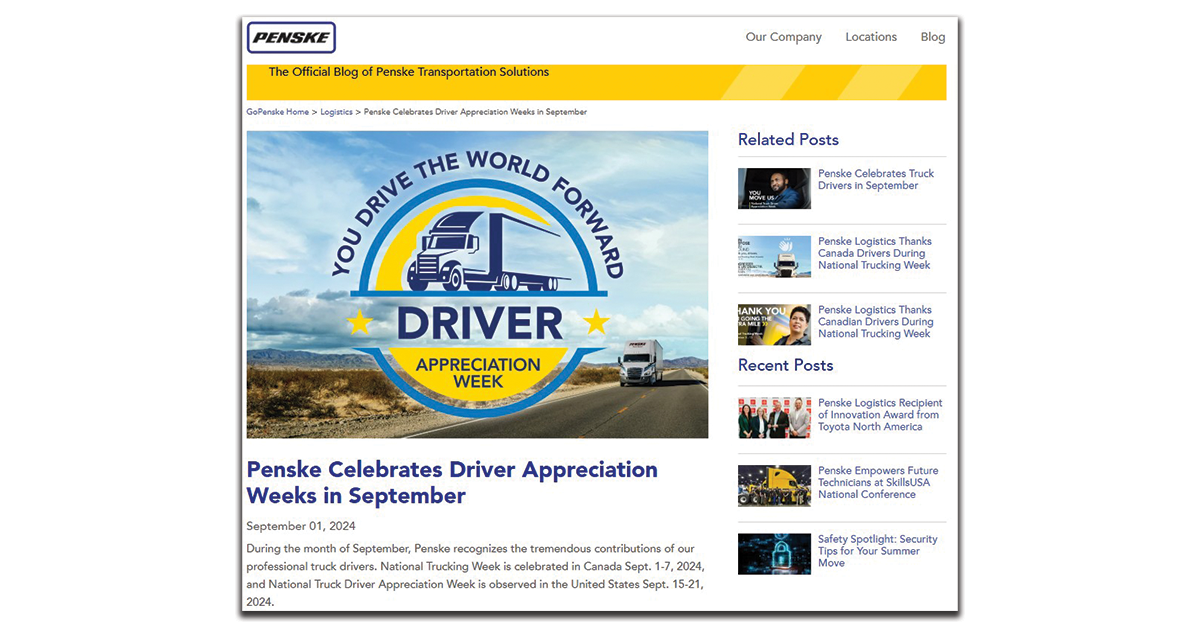Click the GoPenske Home breadcrumb
Image resolution: width=1200 pixels, height=628 pixels.
[x=278, y=112]
